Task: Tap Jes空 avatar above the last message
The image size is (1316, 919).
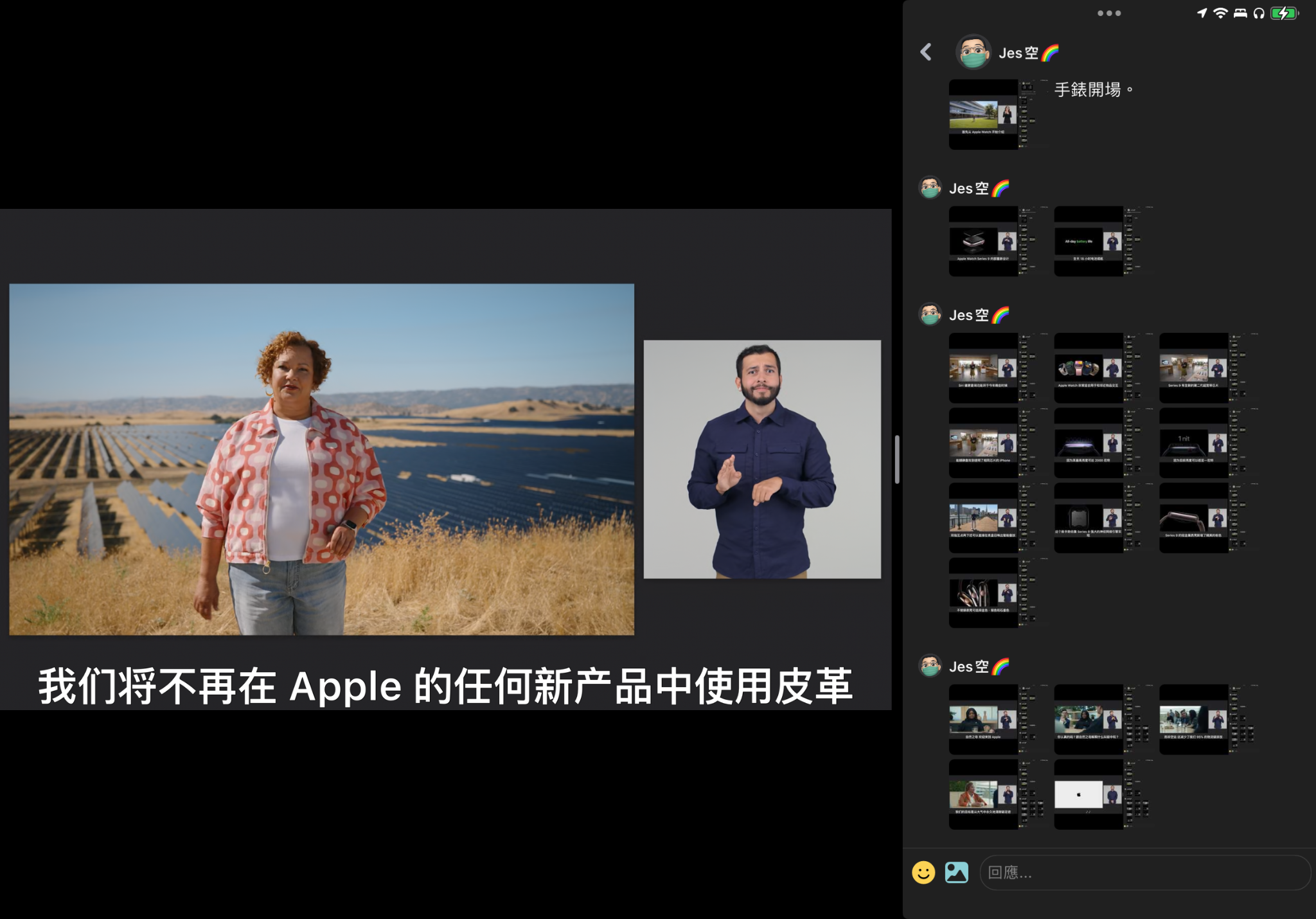Action: pyautogui.click(x=930, y=666)
